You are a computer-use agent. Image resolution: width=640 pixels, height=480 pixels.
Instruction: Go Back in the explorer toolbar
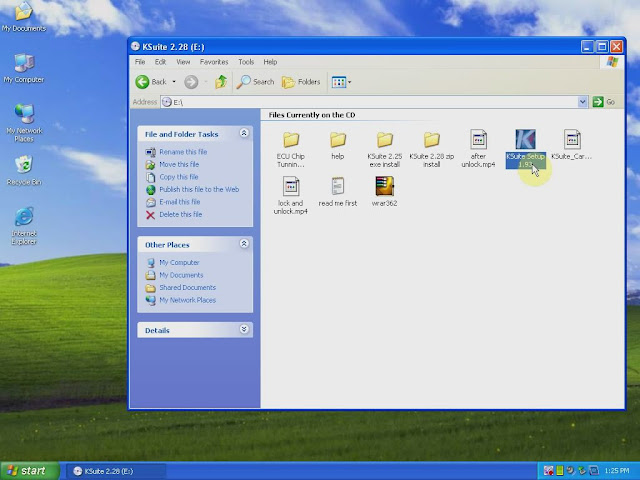point(151,82)
